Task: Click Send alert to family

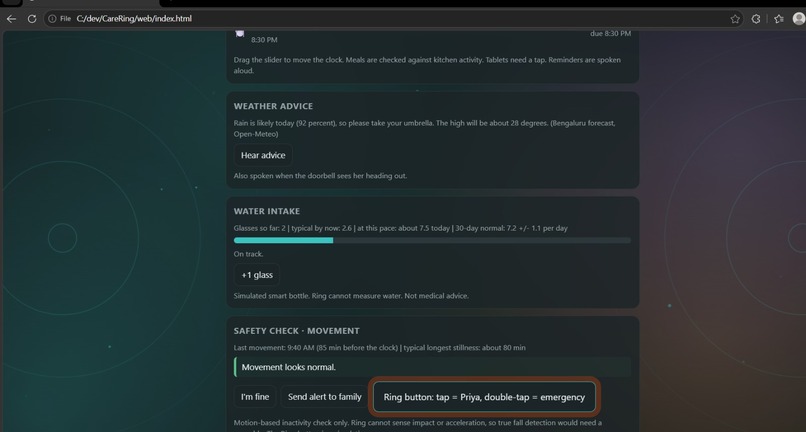Action: coord(324,397)
